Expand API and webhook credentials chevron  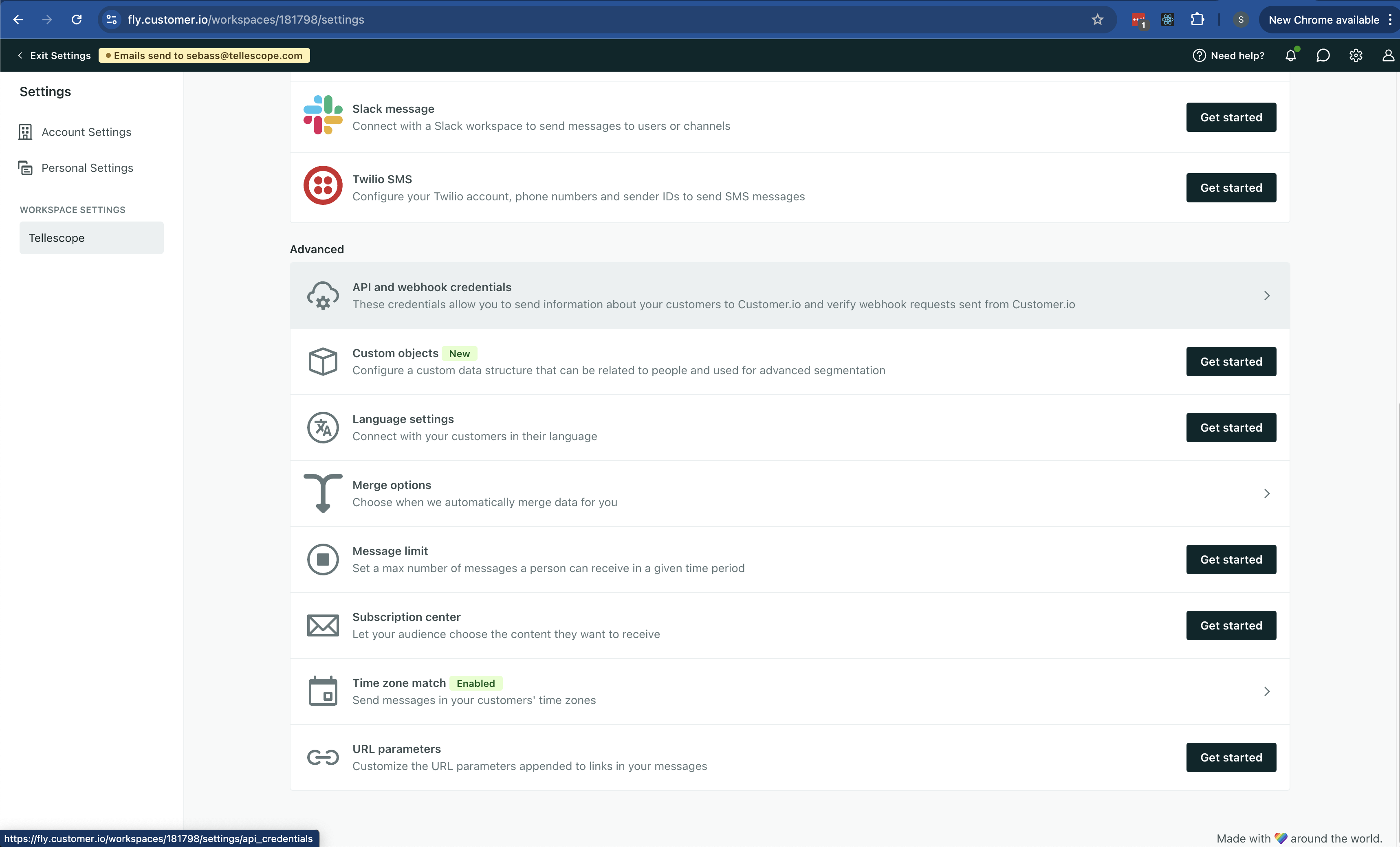pos(1267,296)
